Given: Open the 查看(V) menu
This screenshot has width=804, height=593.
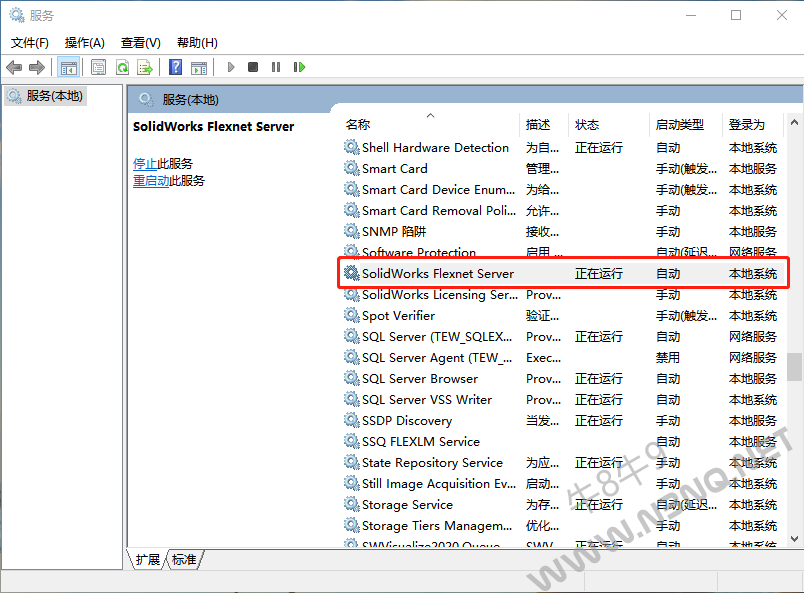Looking at the screenshot, I should pyautogui.click(x=140, y=43).
